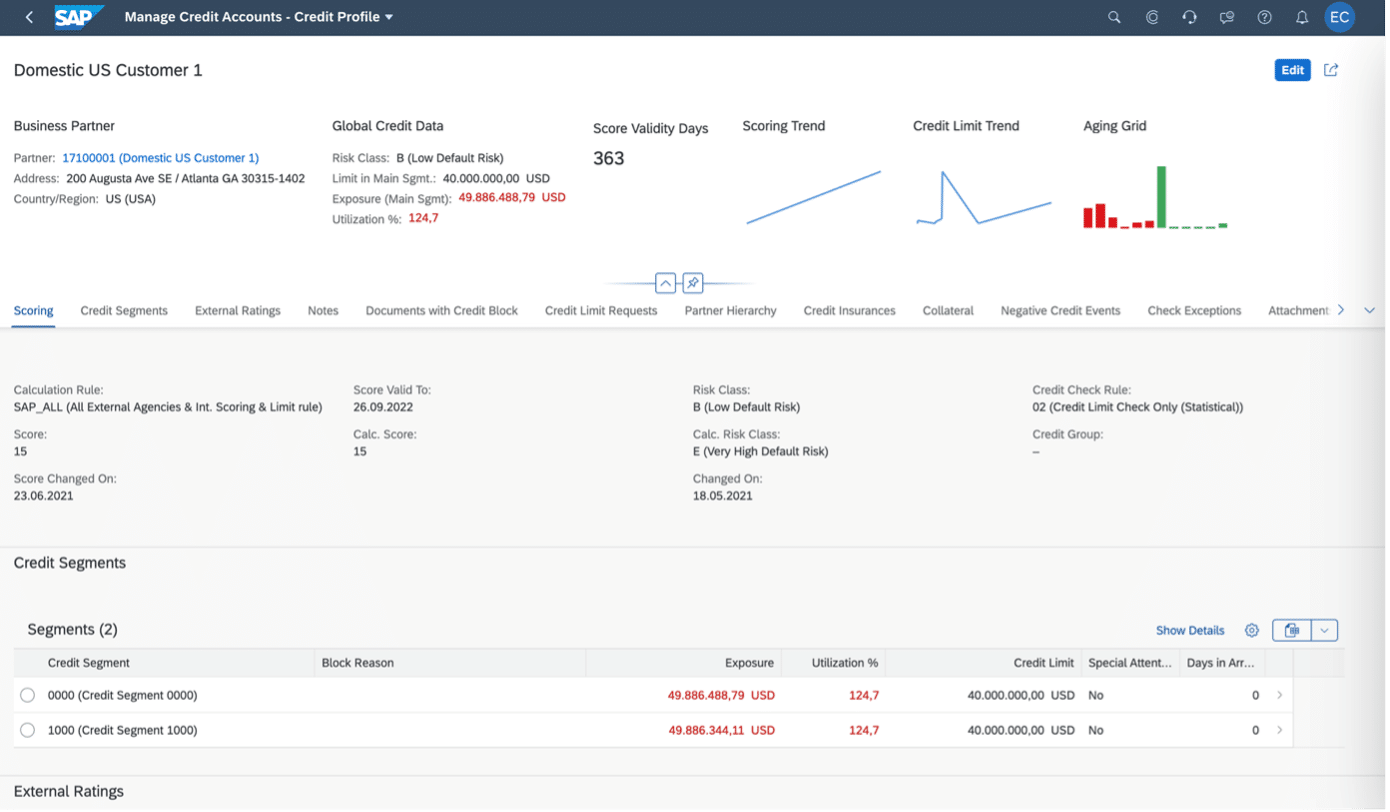The width and height of the screenshot is (1390, 812).
Task: Collapse the header with up chevron
Action: [665, 283]
